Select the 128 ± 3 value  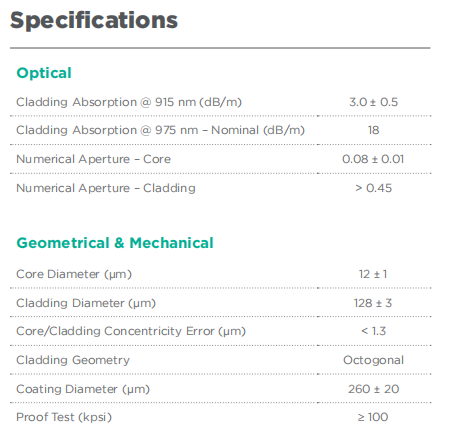(x=373, y=303)
